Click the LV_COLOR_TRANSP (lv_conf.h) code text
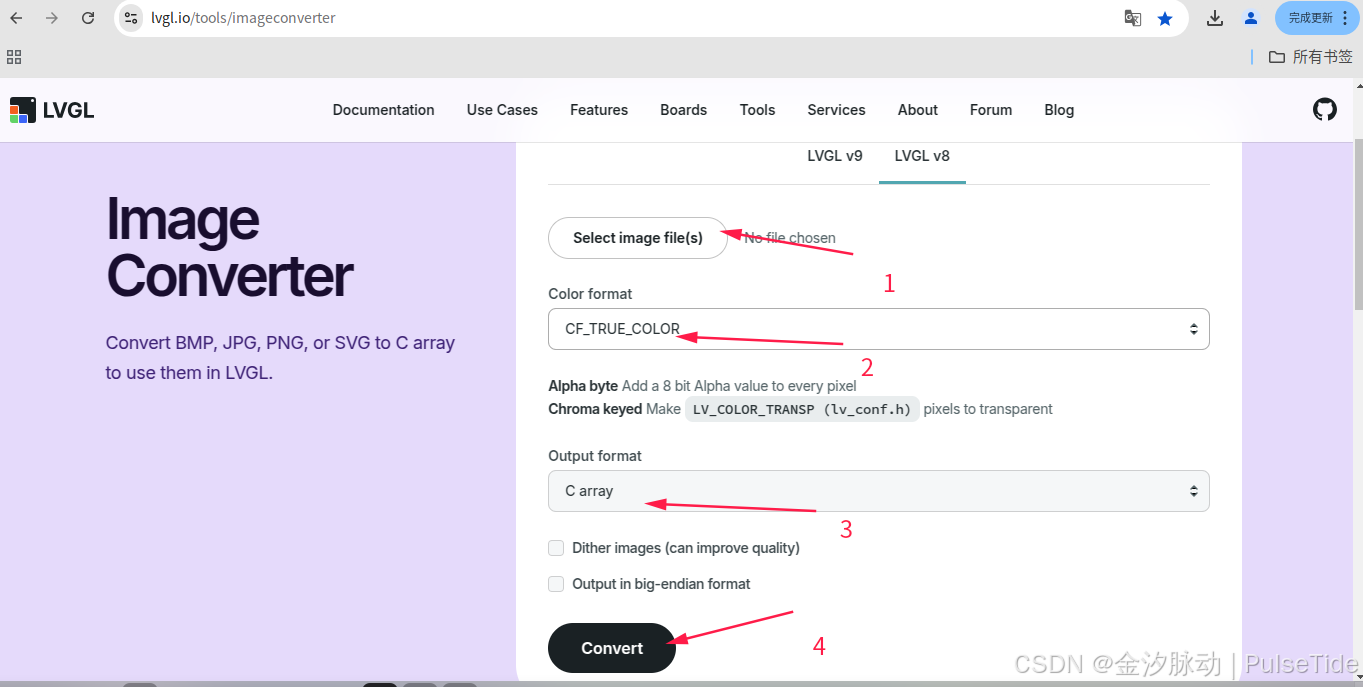Image resolution: width=1363 pixels, height=687 pixels. click(x=802, y=409)
